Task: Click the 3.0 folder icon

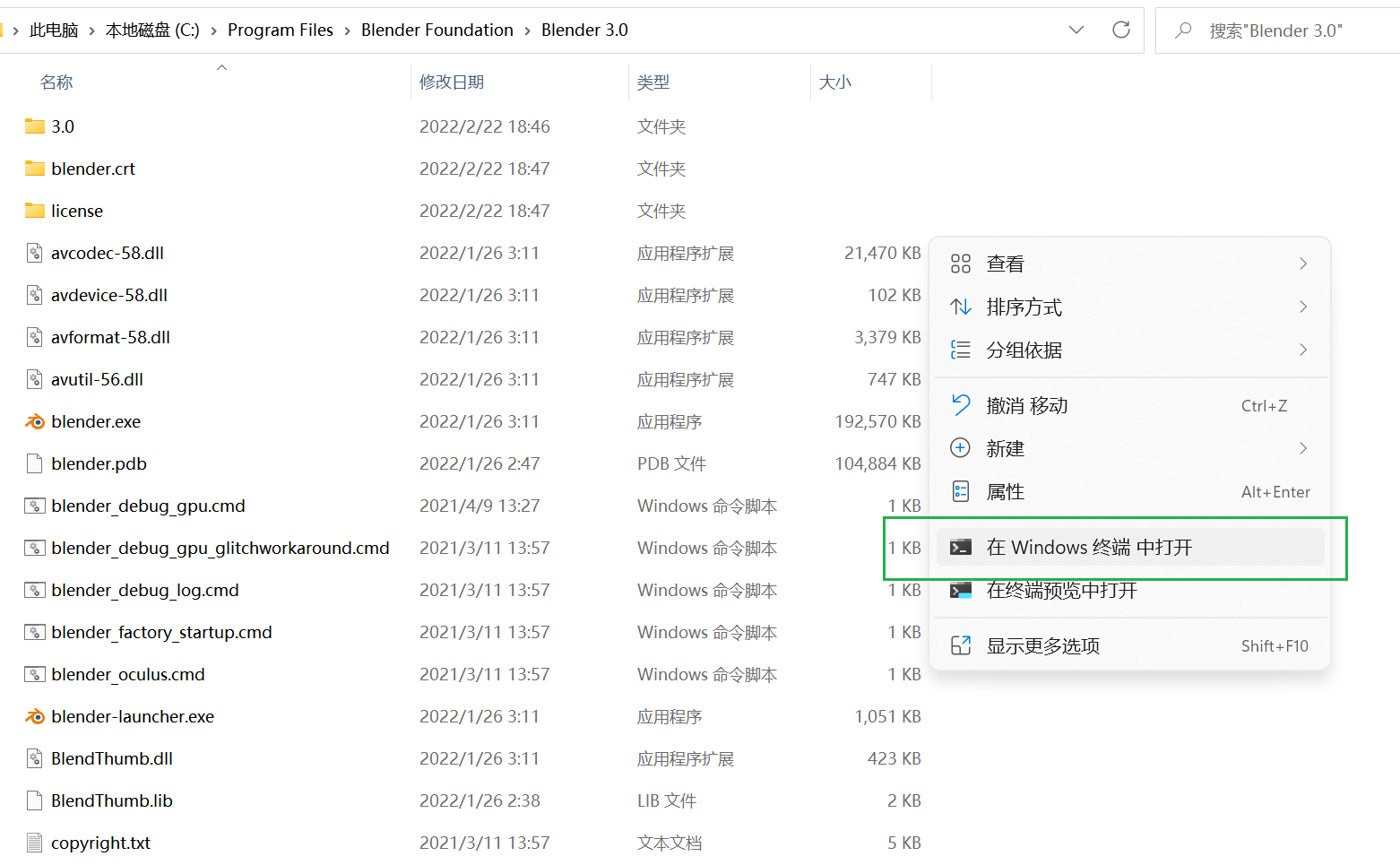Action: click(35, 126)
